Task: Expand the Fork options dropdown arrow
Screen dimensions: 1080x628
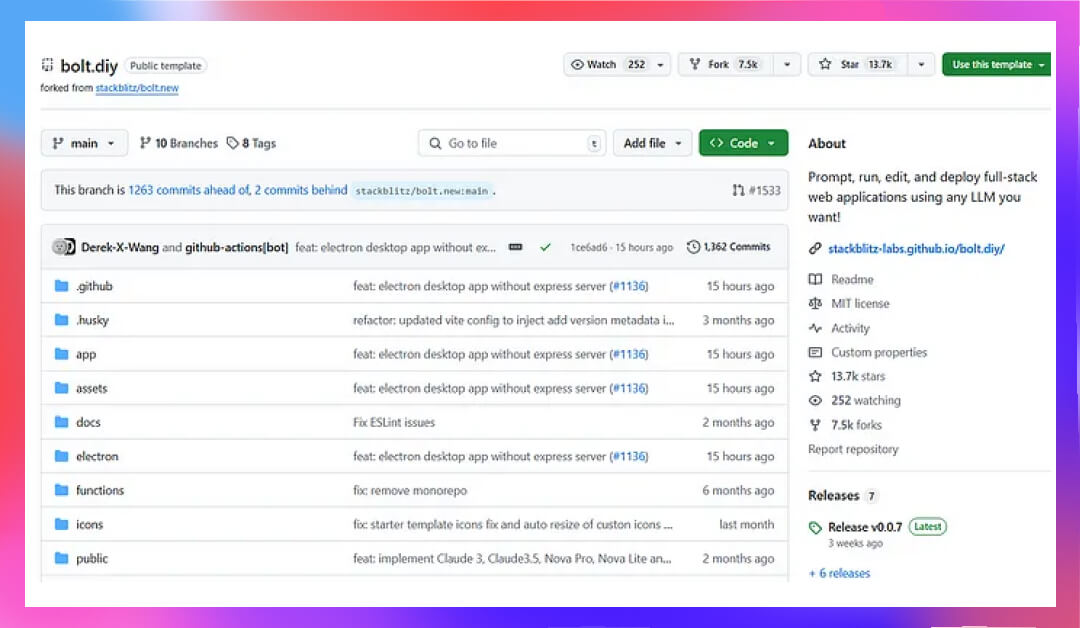Action: tap(787, 64)
